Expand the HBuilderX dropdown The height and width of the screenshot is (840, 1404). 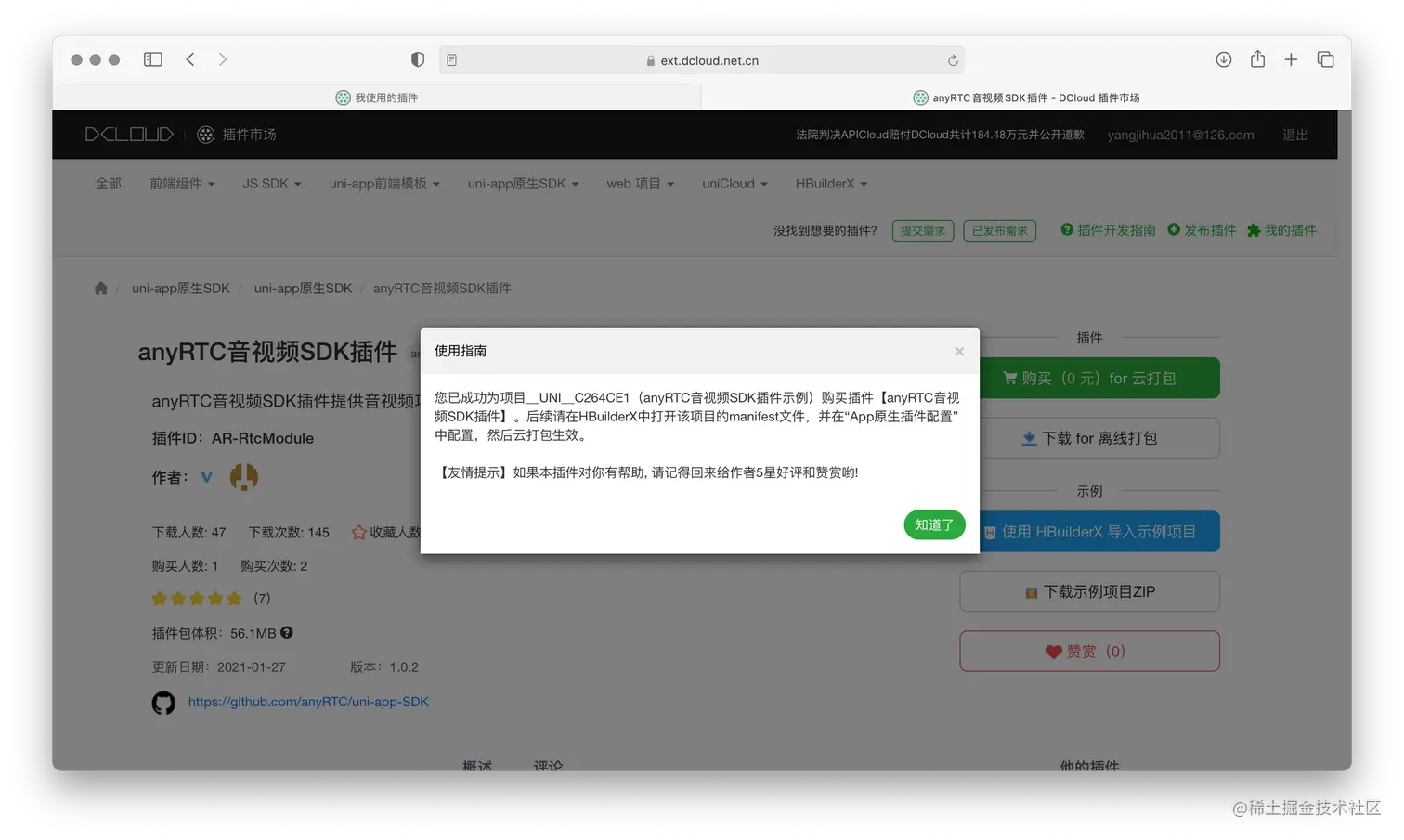point(831,184)
